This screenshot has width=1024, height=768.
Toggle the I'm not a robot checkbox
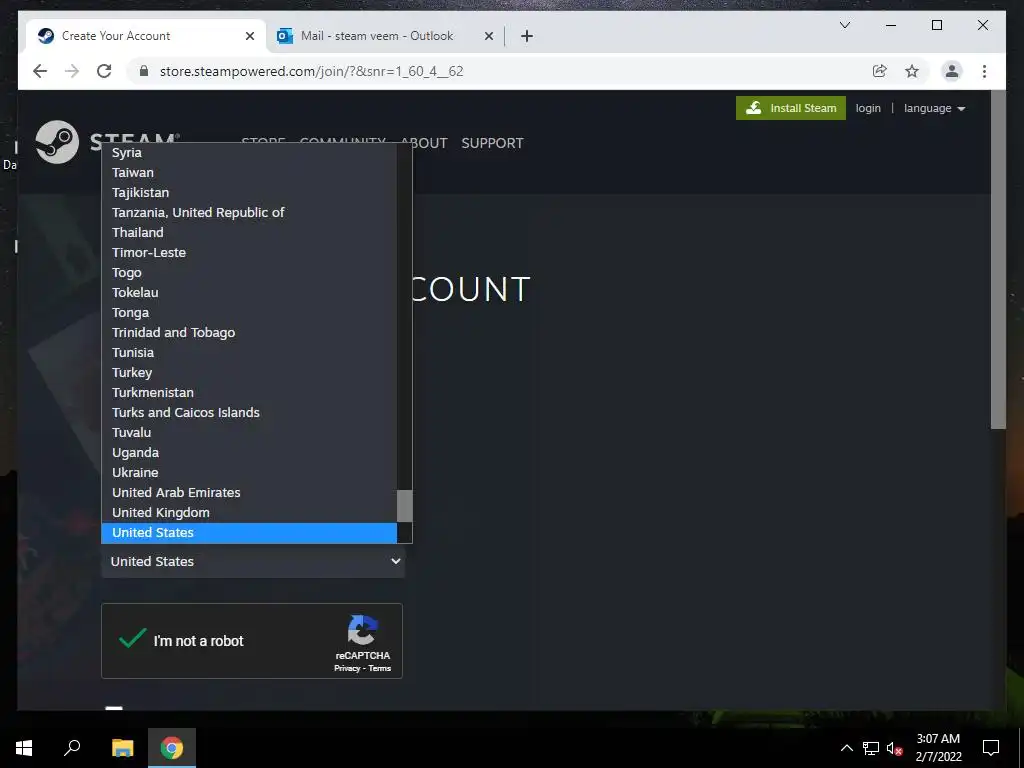(133, 639)
